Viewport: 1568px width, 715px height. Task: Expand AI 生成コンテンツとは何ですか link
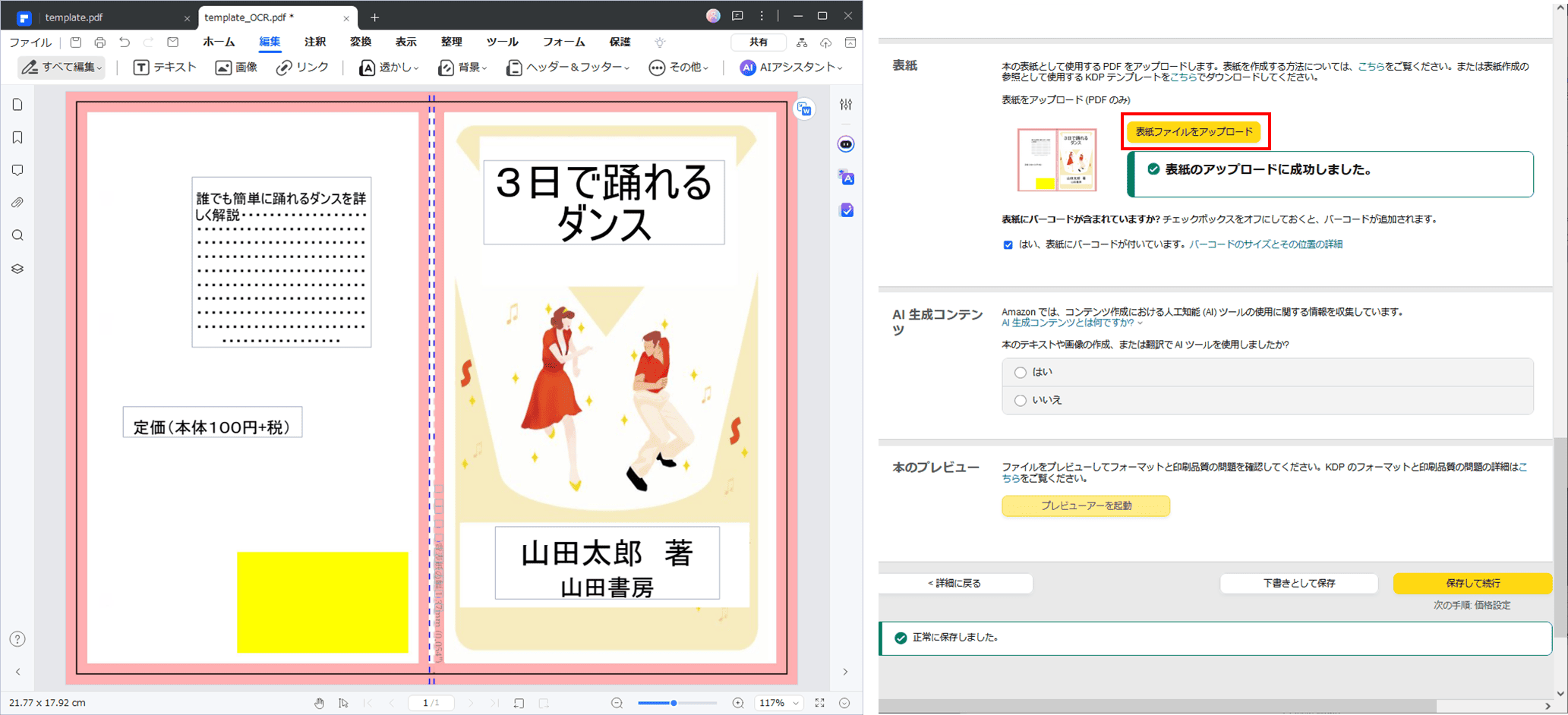point(1071,323)
